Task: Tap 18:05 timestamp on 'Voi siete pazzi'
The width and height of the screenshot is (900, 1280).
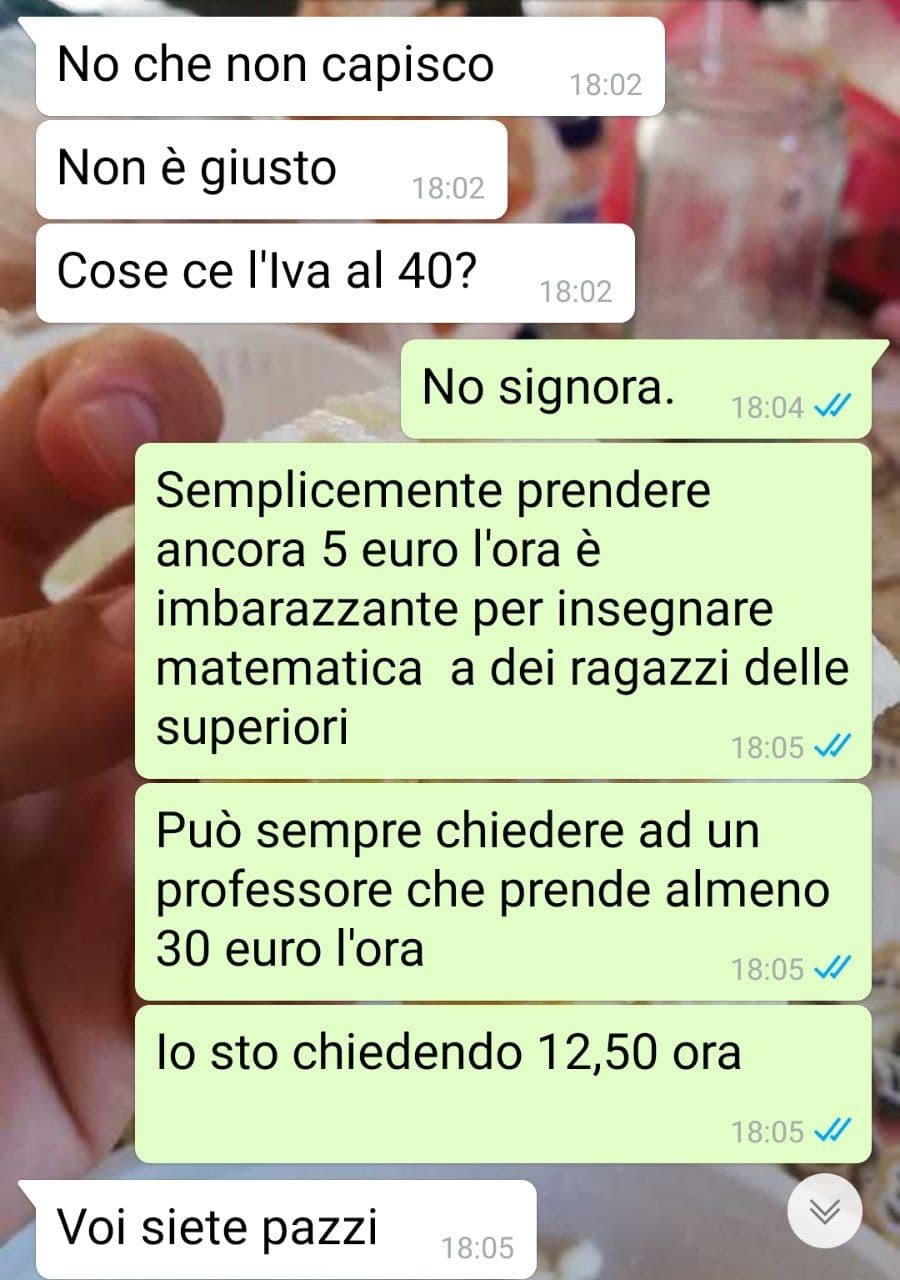Action: 477,1247
